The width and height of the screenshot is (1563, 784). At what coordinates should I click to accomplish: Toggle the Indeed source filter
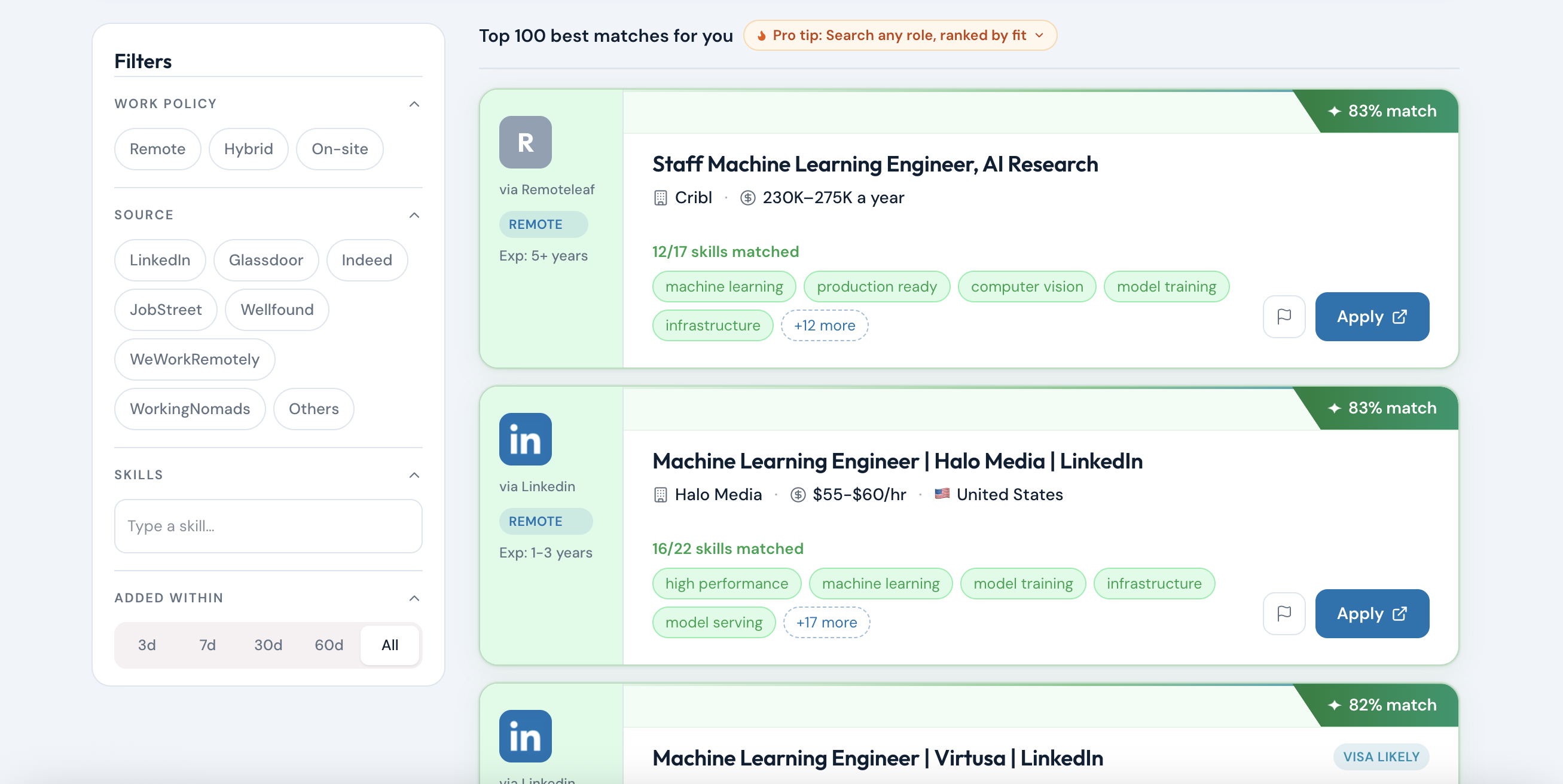[x=367, y=260]
